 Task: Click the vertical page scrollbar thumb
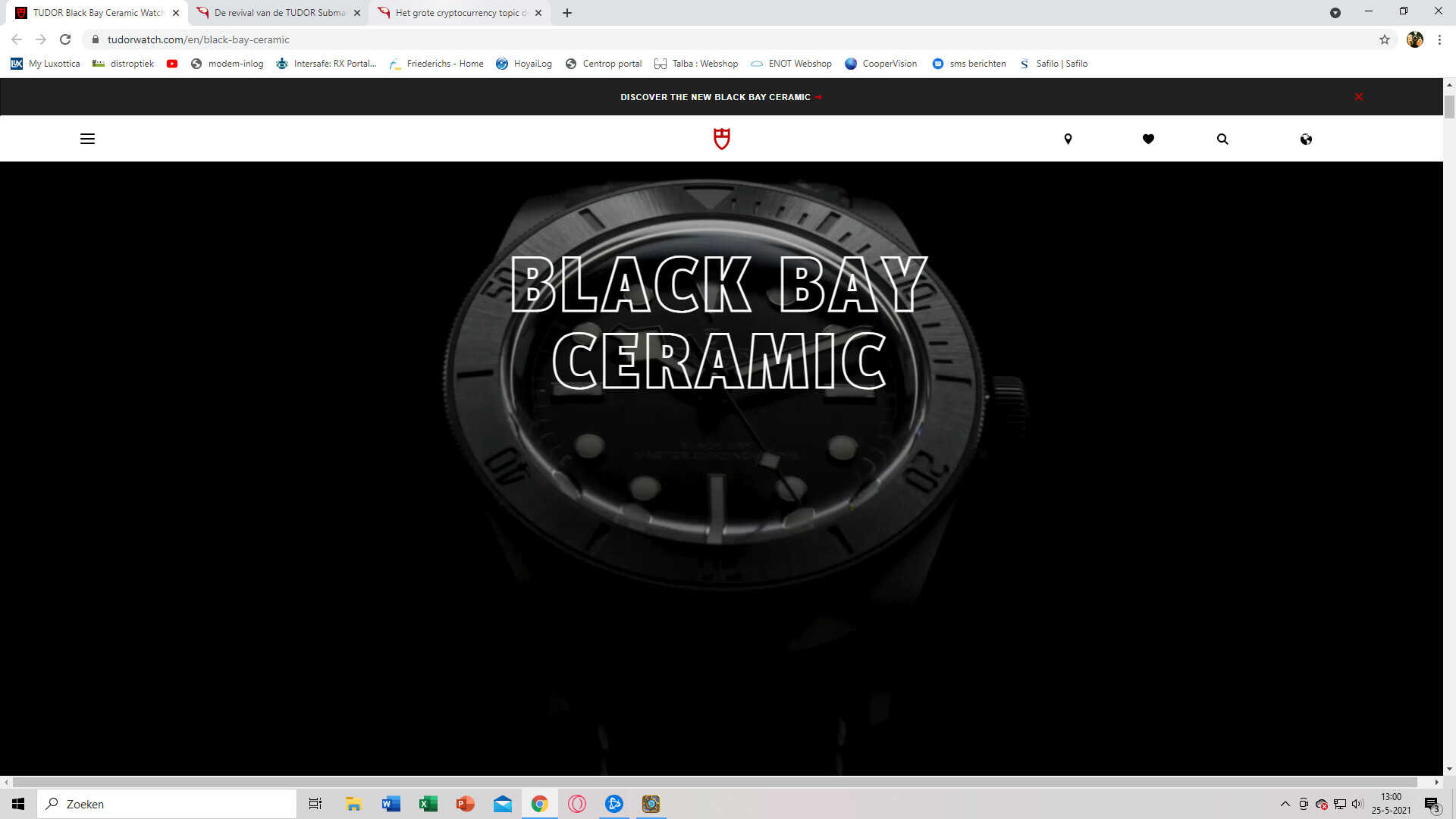[1449, 106]
